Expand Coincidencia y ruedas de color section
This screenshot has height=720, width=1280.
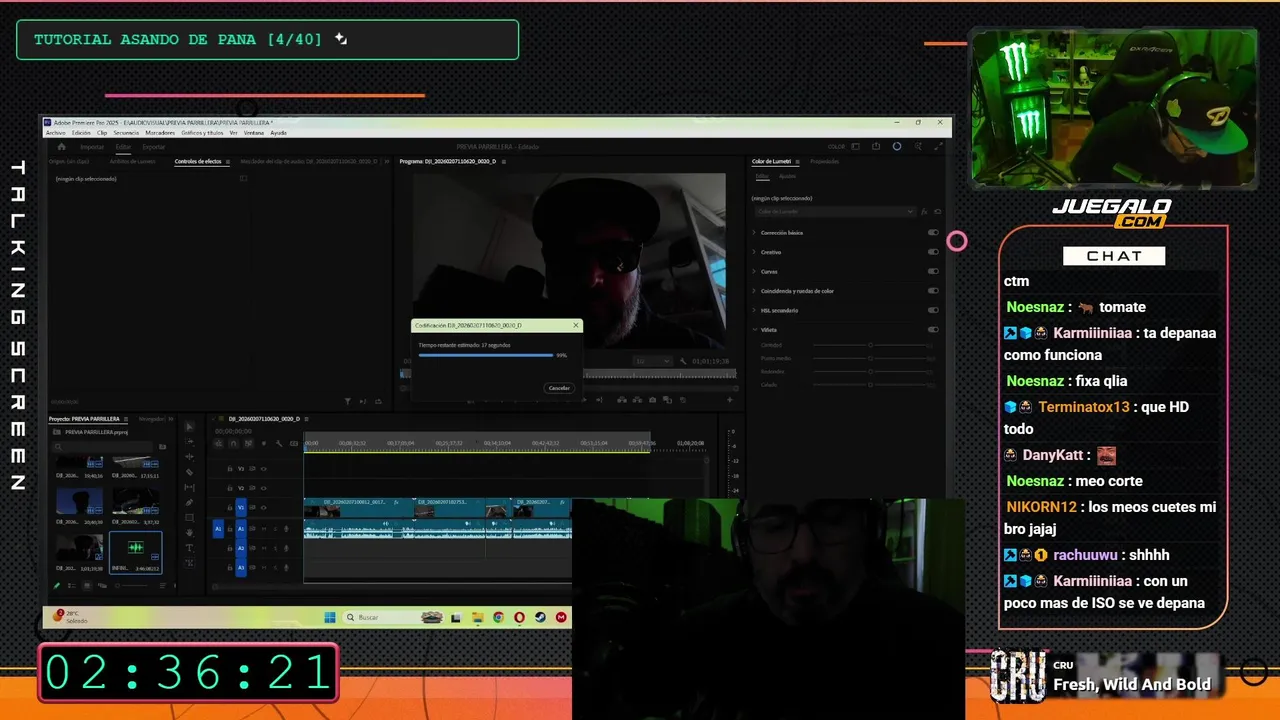pos(754,291)
